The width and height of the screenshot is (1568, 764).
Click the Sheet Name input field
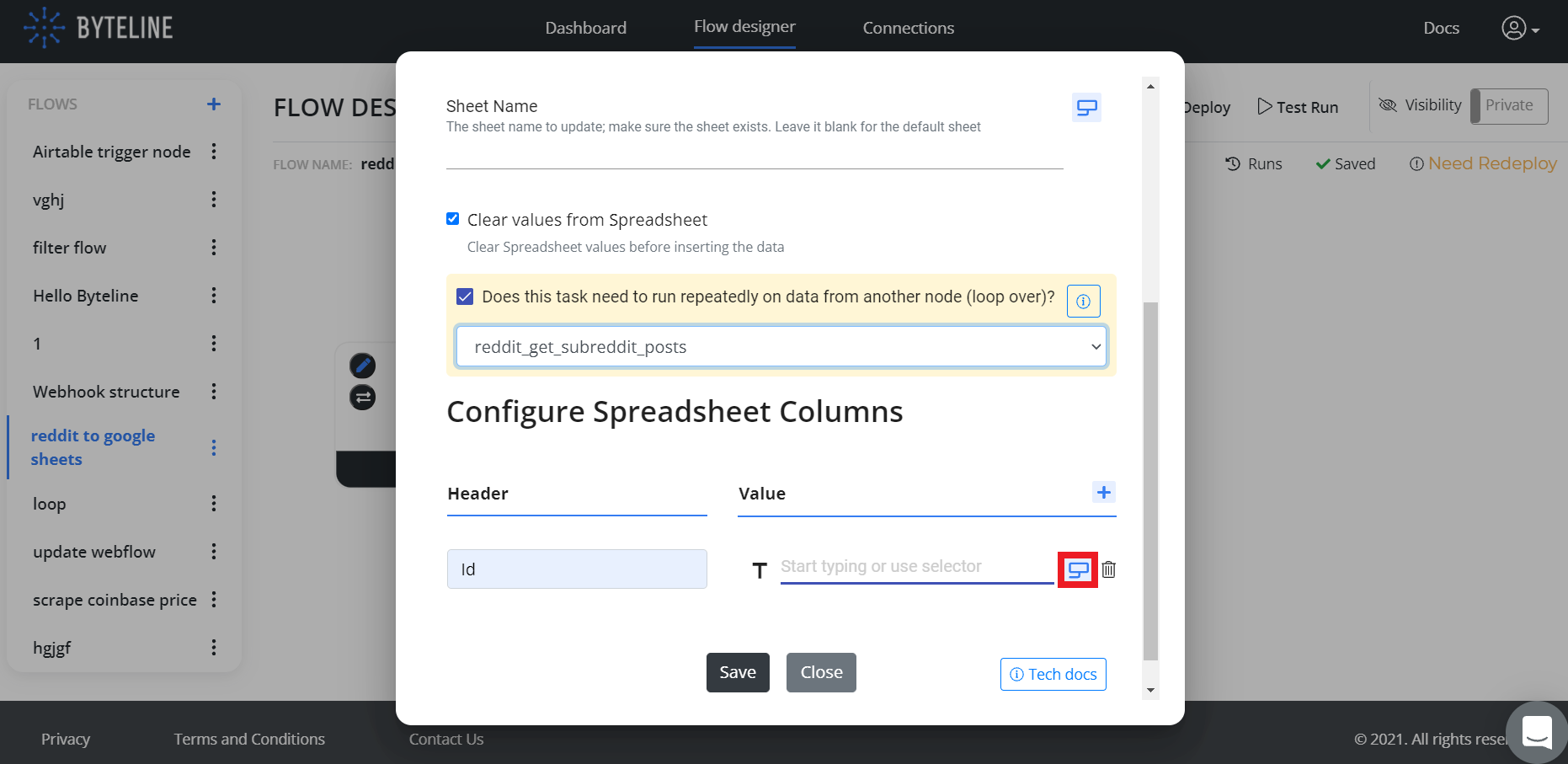tap(755, 155)
